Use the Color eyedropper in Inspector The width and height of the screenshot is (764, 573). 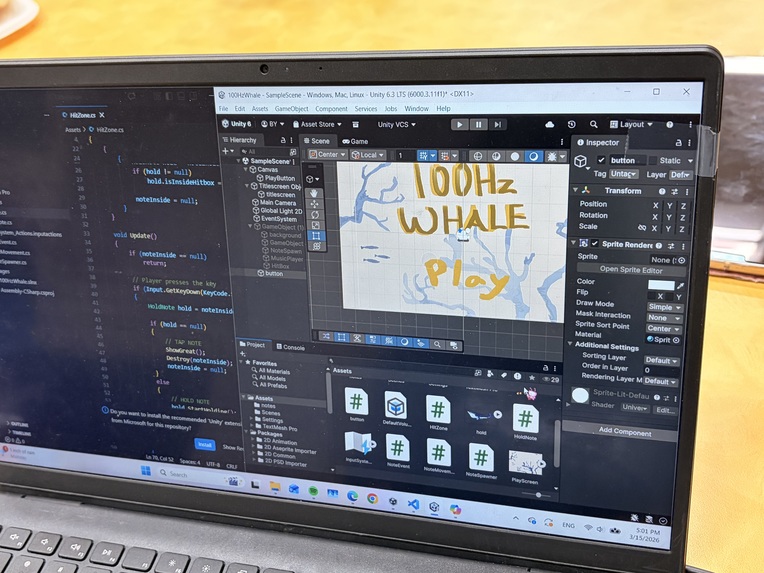pos(681,286)
